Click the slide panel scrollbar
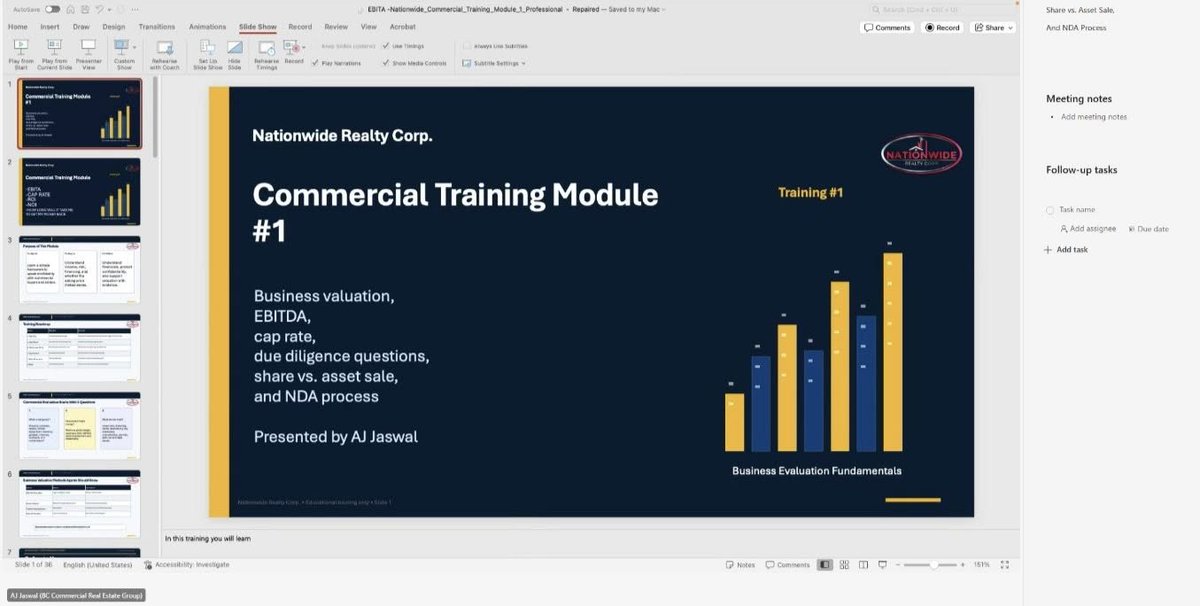Viewport: 1200px width, 606px height. click(155, 117)
